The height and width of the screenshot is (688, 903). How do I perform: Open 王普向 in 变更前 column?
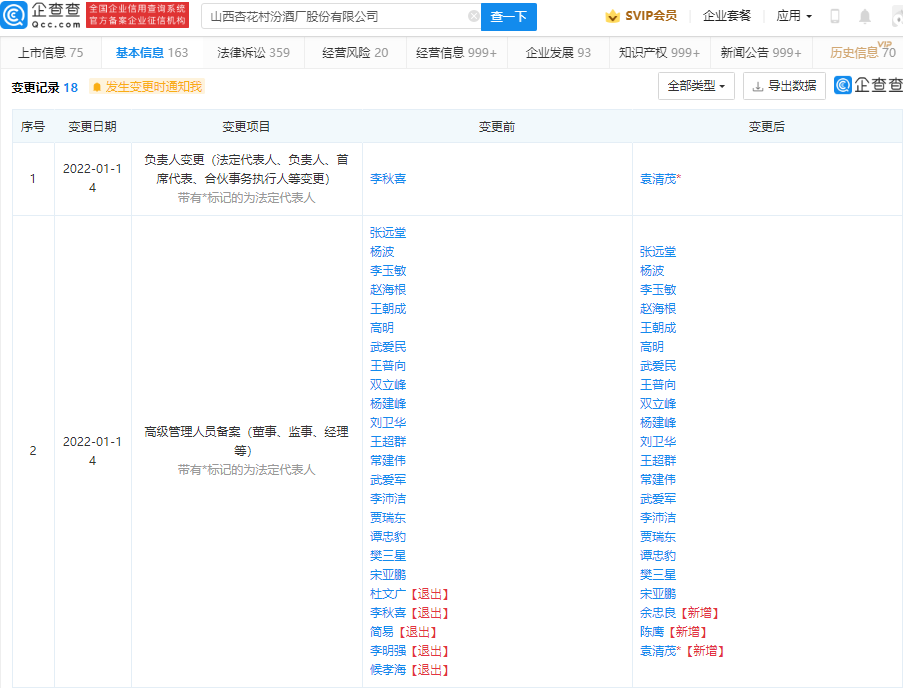click(388, 366)
